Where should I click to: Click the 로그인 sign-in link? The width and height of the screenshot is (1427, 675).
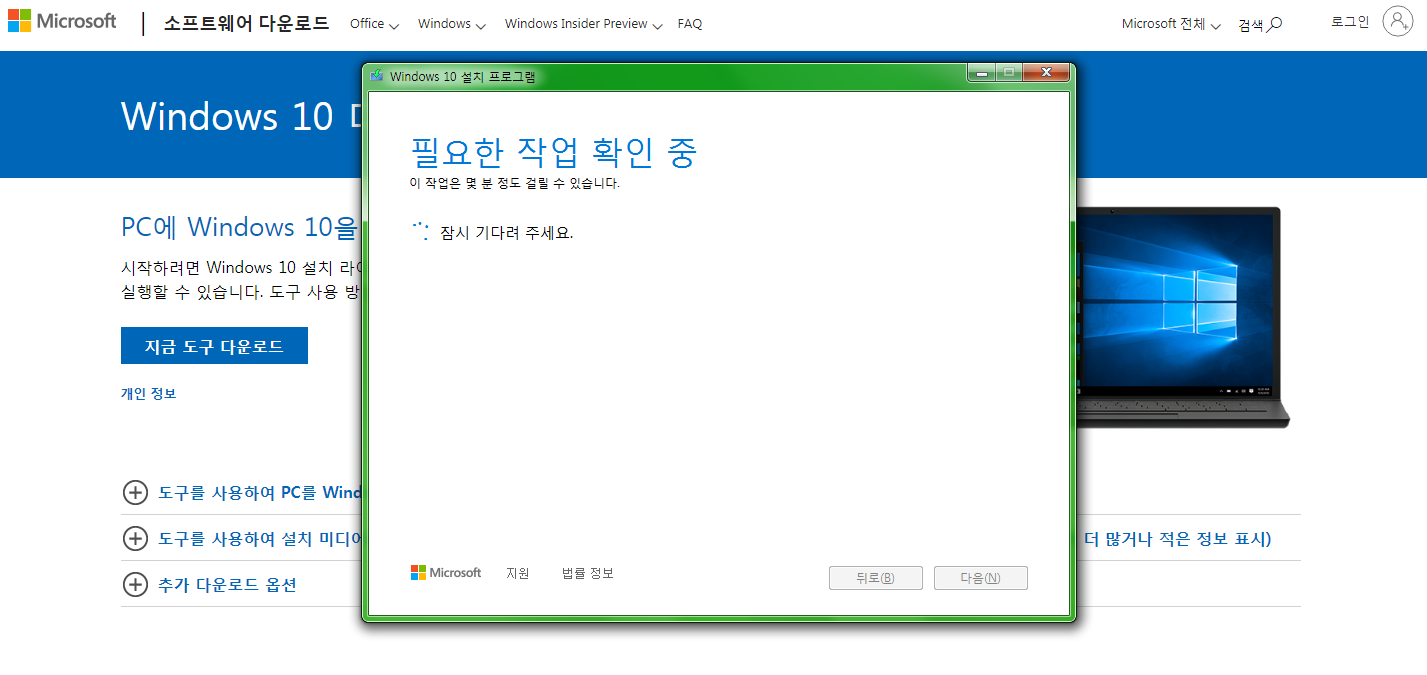click(x=1350, y=21)
